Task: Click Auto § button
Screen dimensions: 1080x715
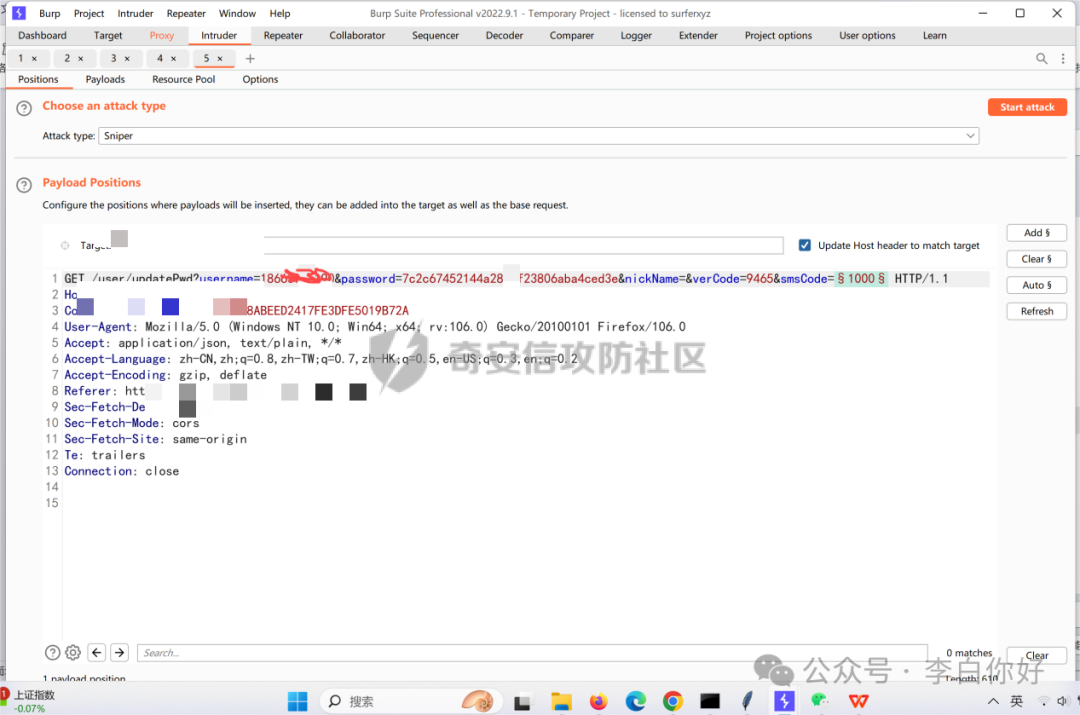Action: 1037,285
